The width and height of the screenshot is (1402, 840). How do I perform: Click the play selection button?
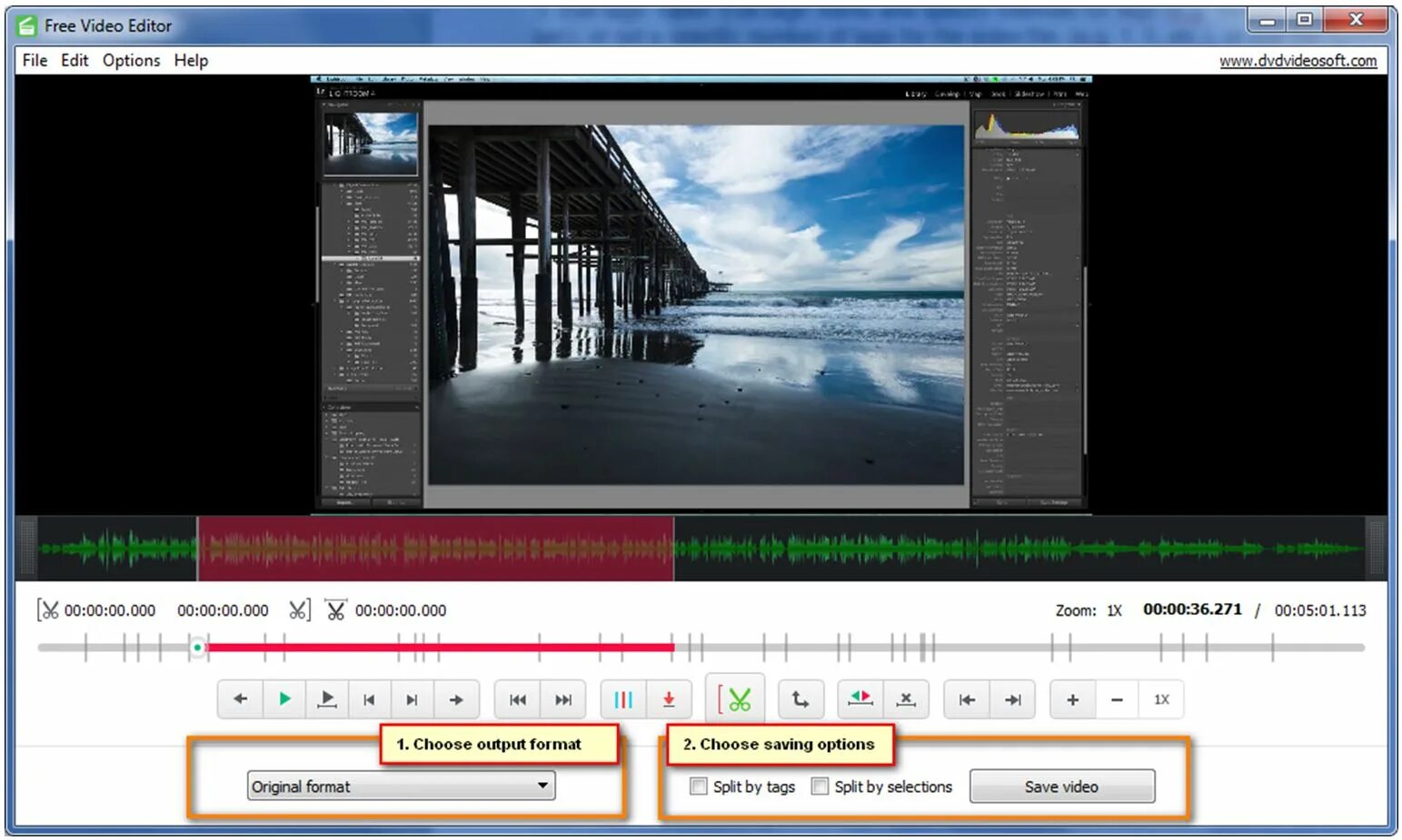[x=327, y=699]
